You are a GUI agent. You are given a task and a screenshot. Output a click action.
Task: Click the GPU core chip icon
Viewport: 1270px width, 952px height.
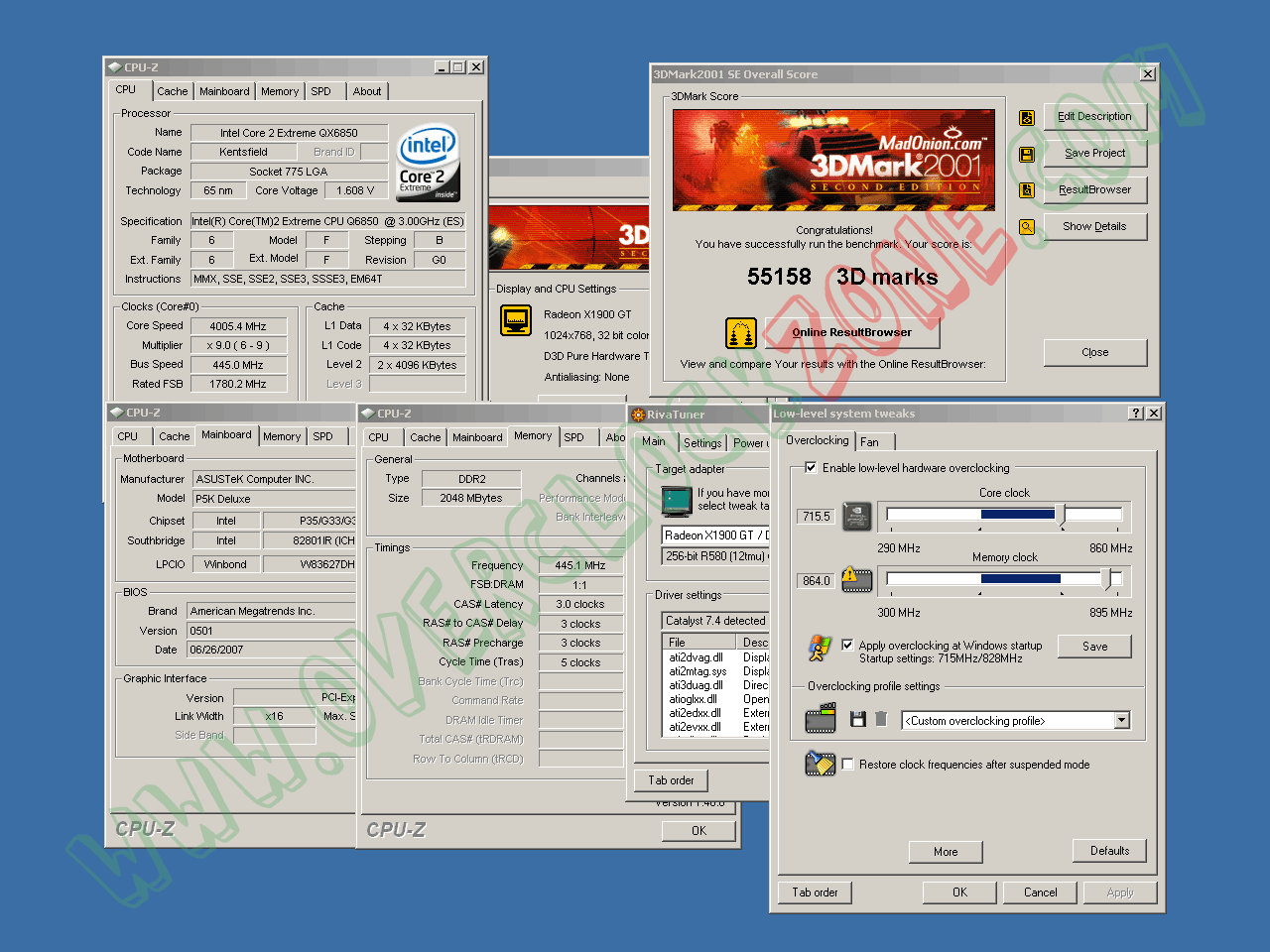coord(856,516)
